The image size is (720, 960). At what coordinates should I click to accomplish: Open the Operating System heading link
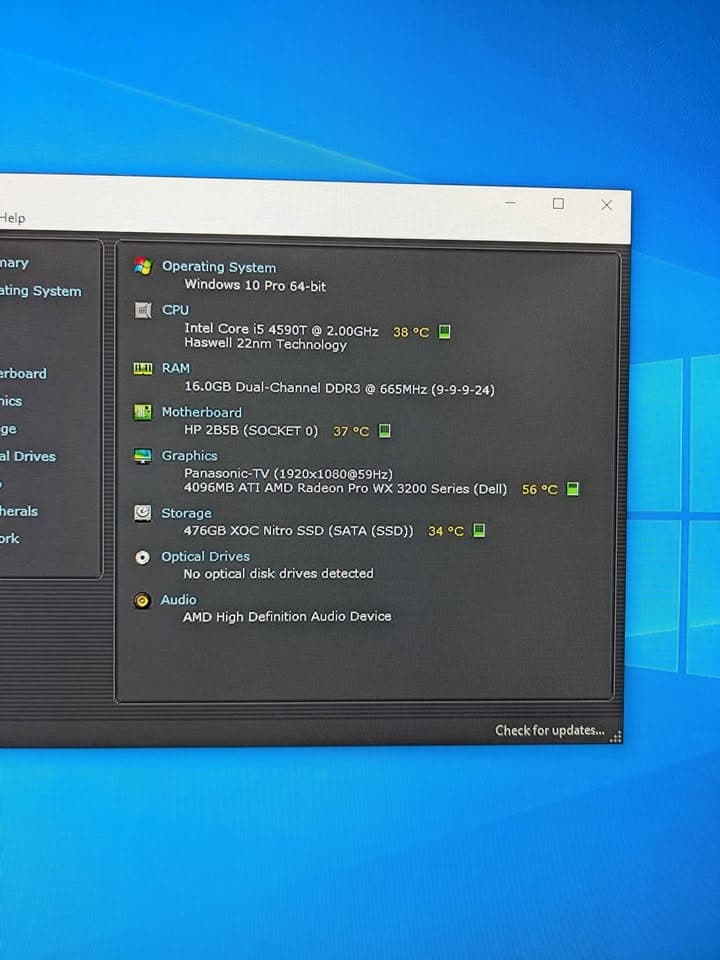[219, 267]
